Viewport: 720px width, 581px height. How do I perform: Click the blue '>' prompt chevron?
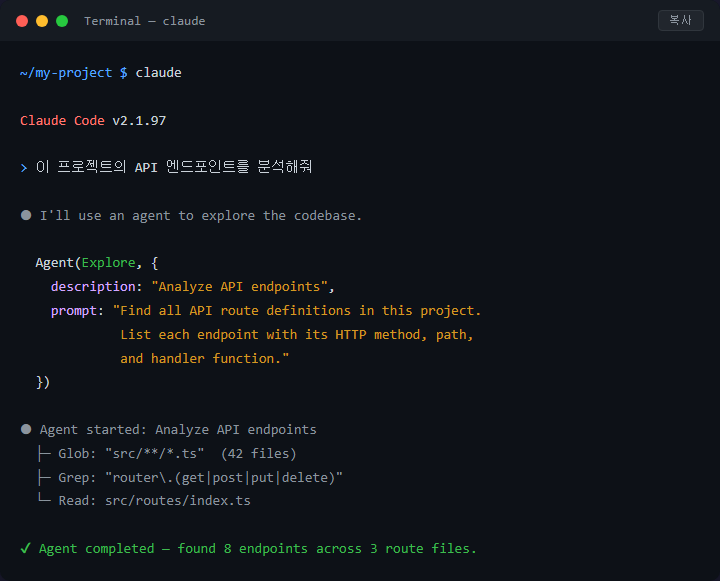click(24, 168)
